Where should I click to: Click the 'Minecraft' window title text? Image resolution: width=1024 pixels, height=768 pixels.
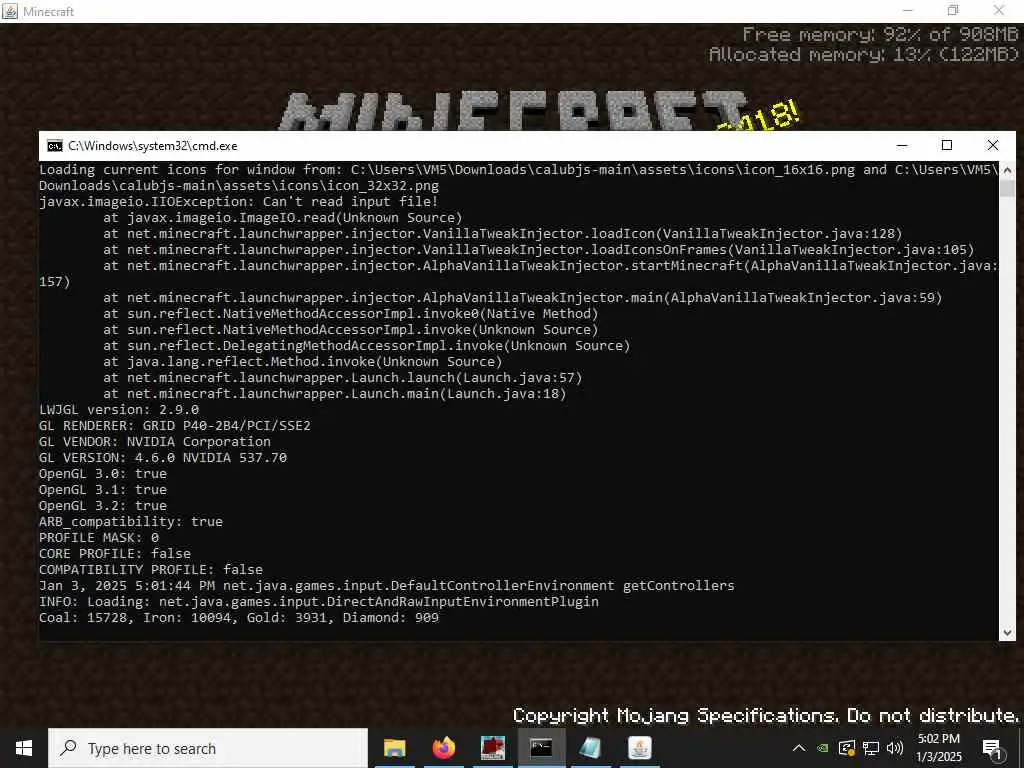coord(48,12)
